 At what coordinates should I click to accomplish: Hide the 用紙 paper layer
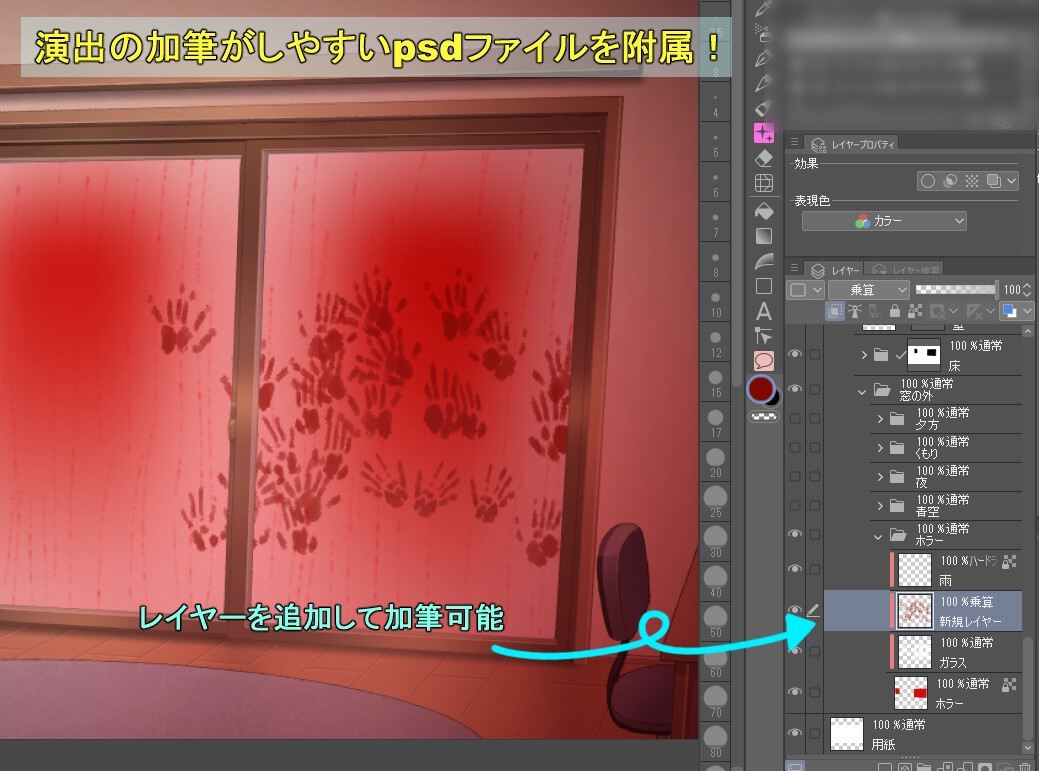click(795, 733)
